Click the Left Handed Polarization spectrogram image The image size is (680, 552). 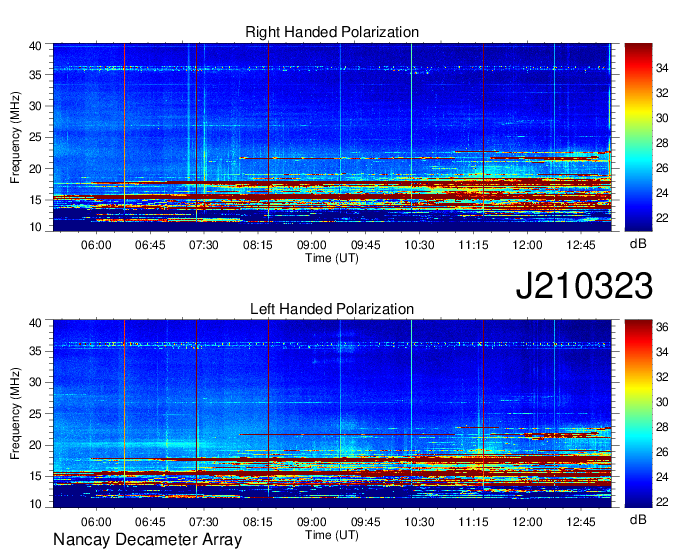pos(332,414)
